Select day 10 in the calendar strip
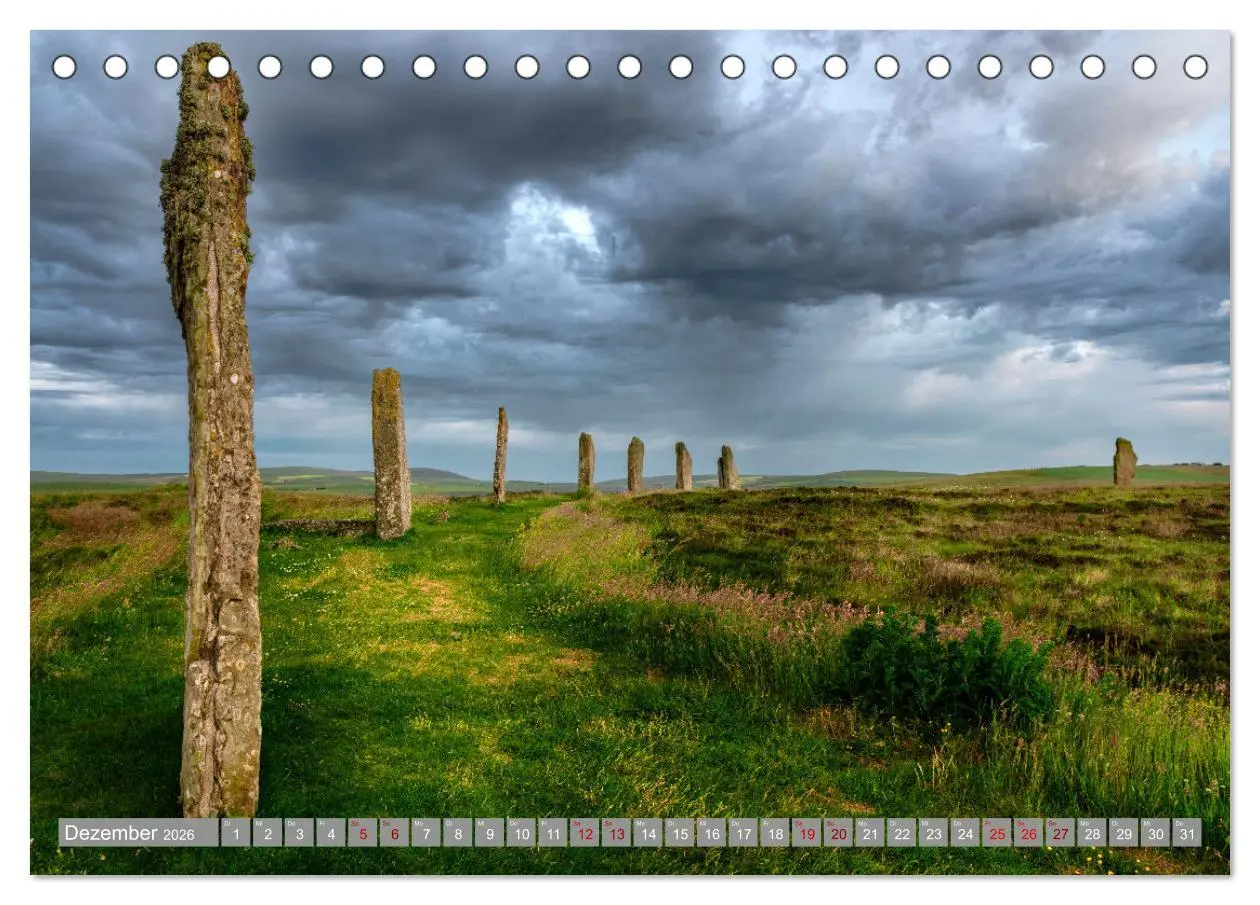1260x905 pixels. click(521, 833)
